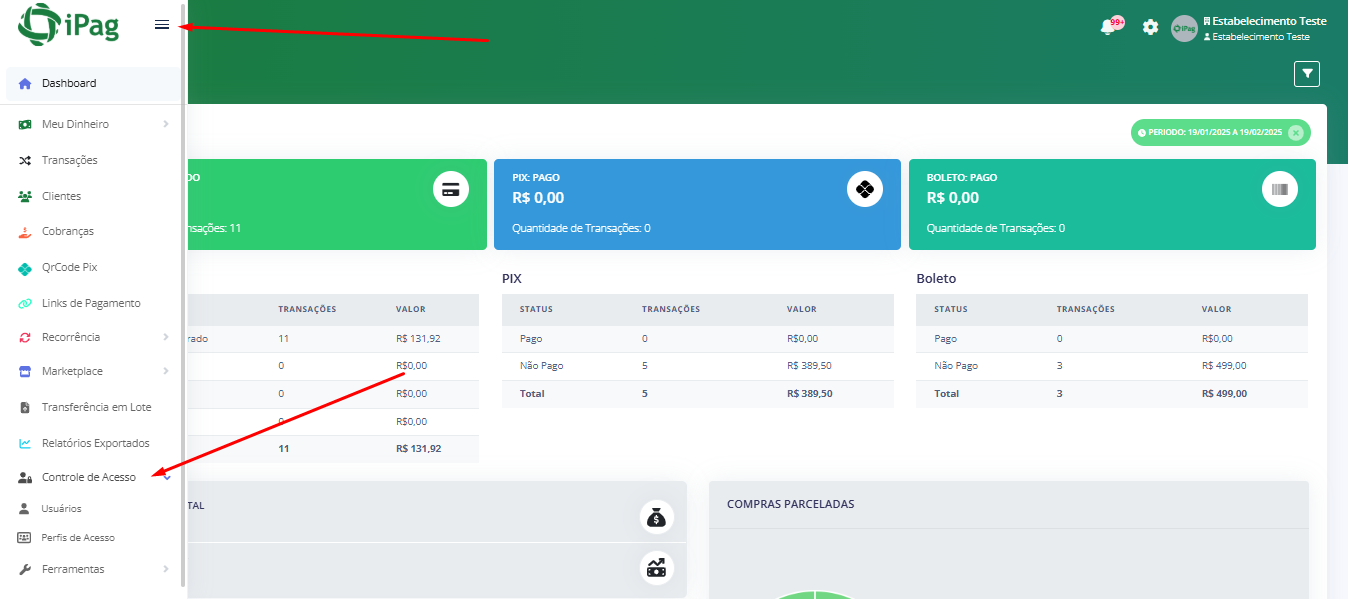Click R$ 389,50 in PIX Total row
This screenshot has width=1348, height=599.
tap(810, 393)
